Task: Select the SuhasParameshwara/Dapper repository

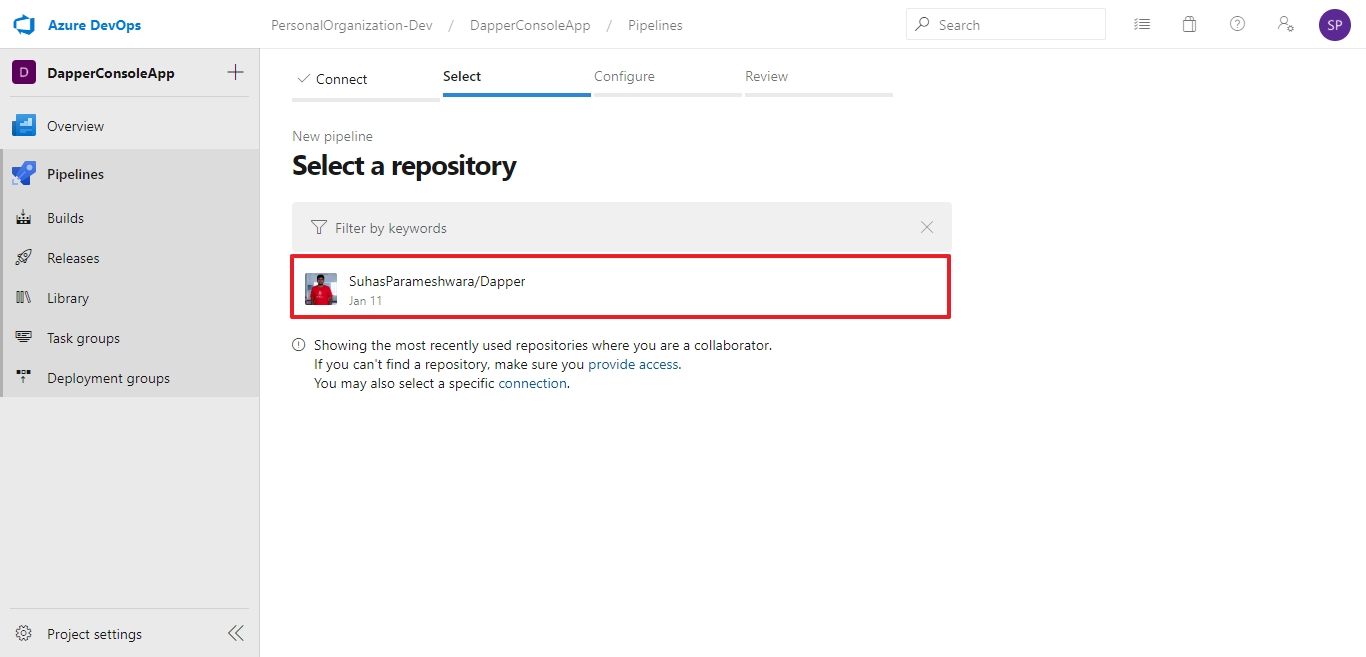Action: pos(621,288)
